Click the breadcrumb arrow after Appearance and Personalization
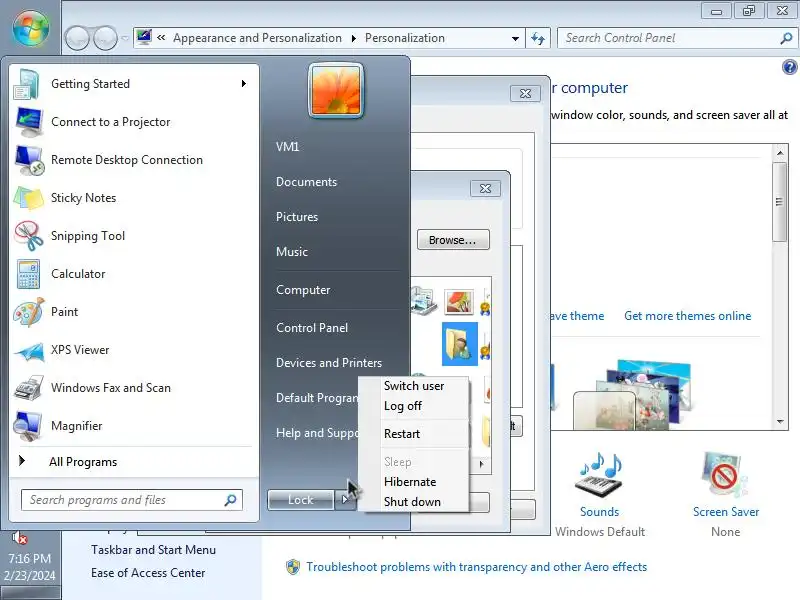 354,38
